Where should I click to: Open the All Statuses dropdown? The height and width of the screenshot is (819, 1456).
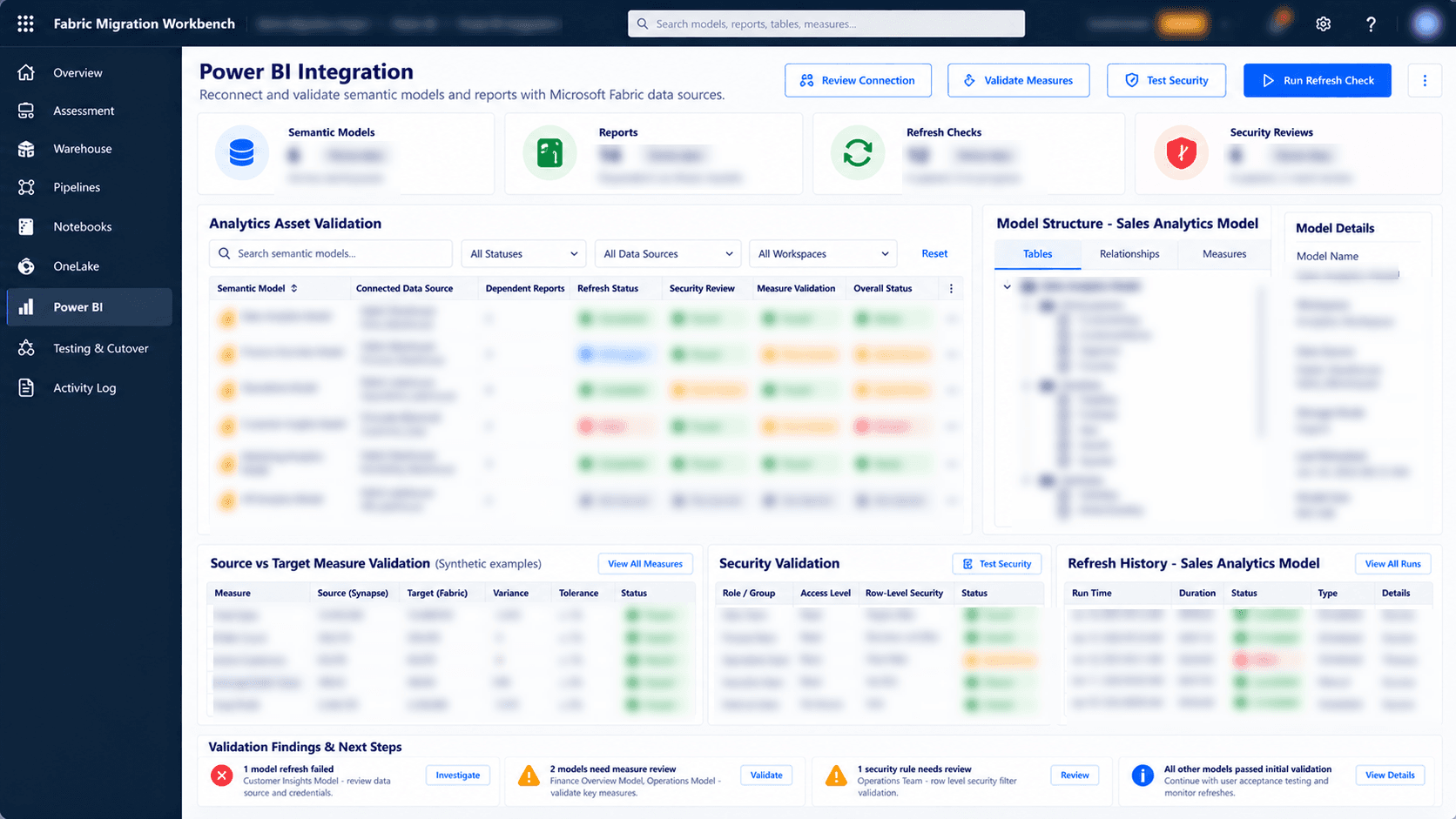tap(523, 253)
